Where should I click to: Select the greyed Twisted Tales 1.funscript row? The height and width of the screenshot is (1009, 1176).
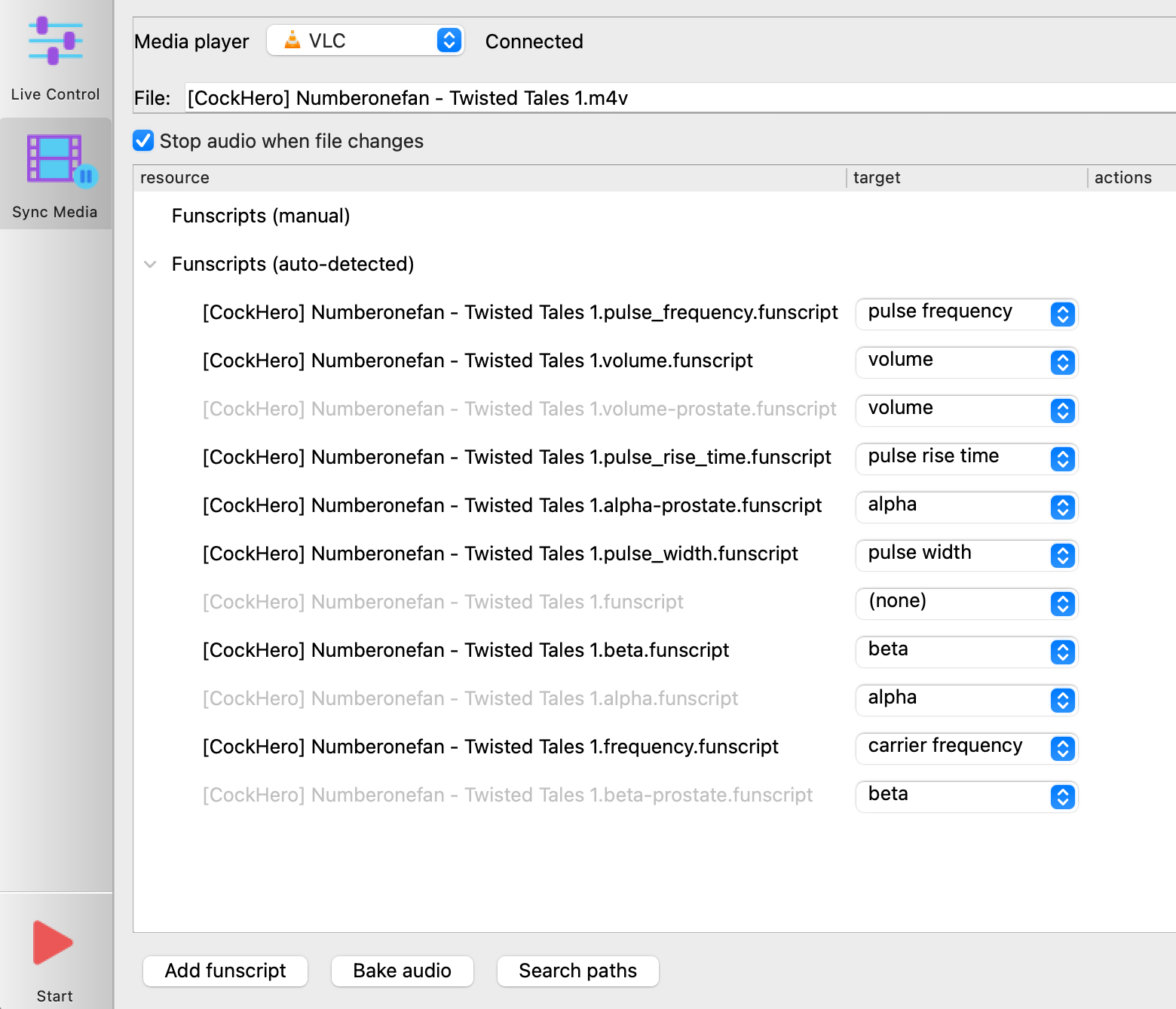point(443,603)
